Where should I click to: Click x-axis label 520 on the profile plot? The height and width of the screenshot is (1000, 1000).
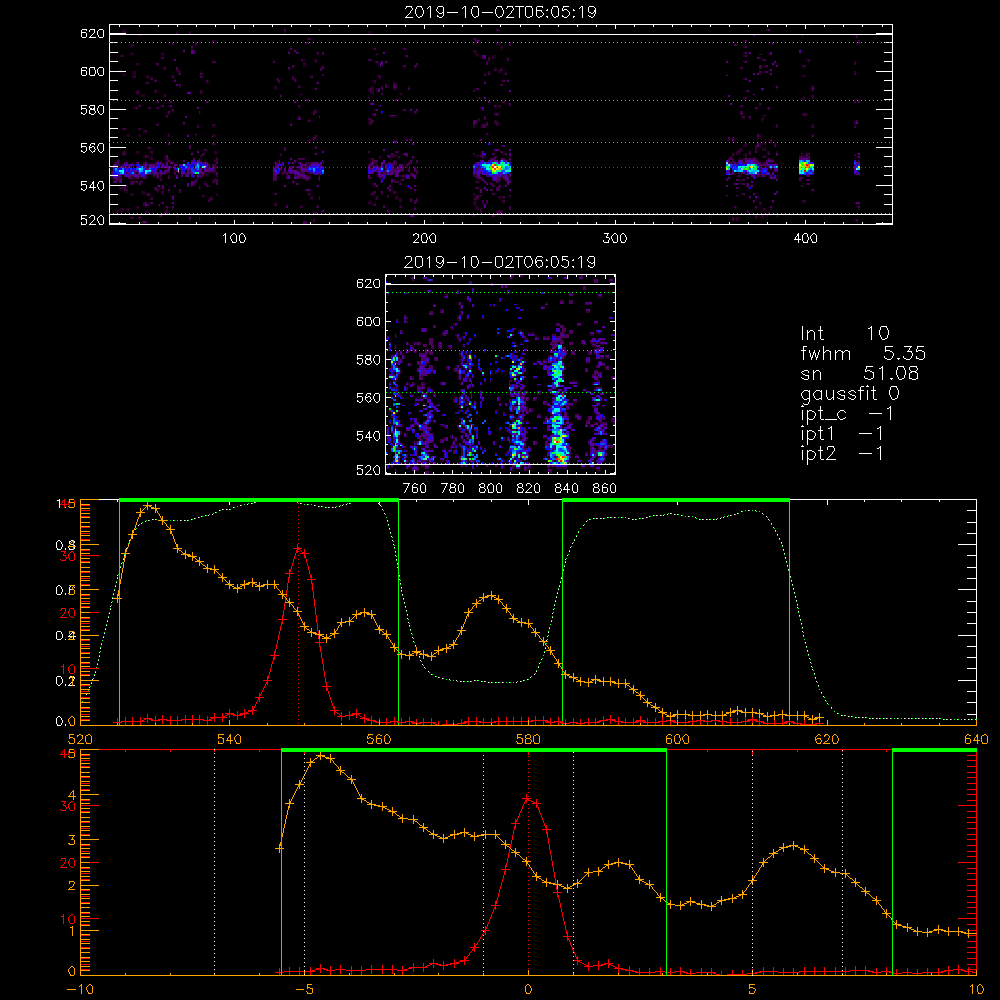80,739
